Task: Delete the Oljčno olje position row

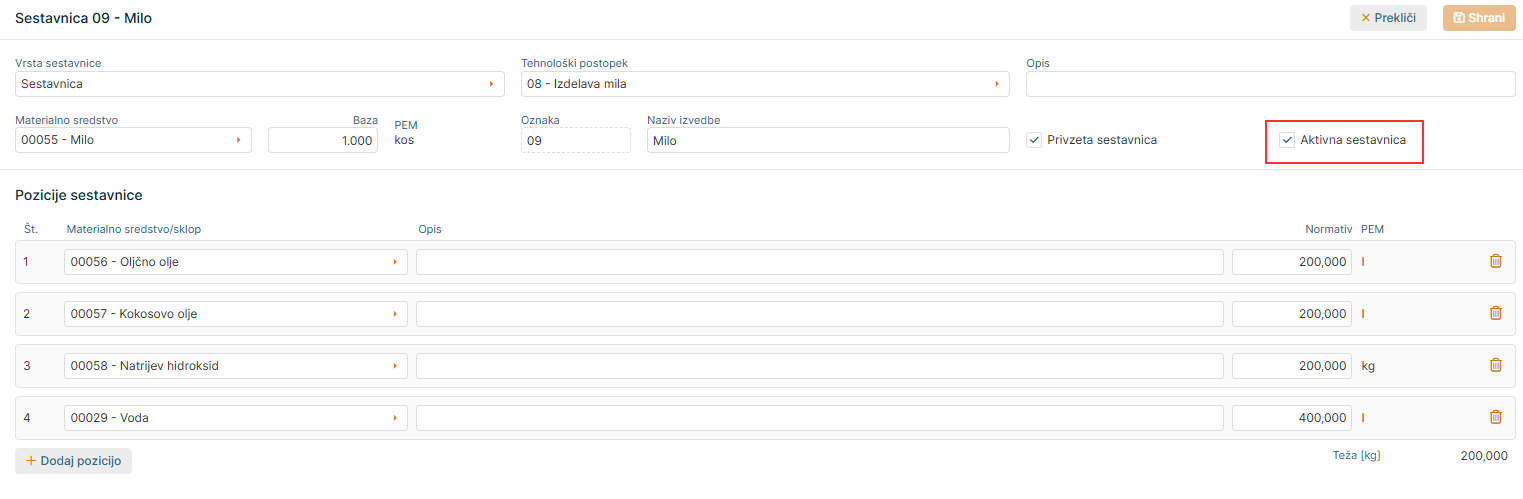Action: (x=1495, y=261)
